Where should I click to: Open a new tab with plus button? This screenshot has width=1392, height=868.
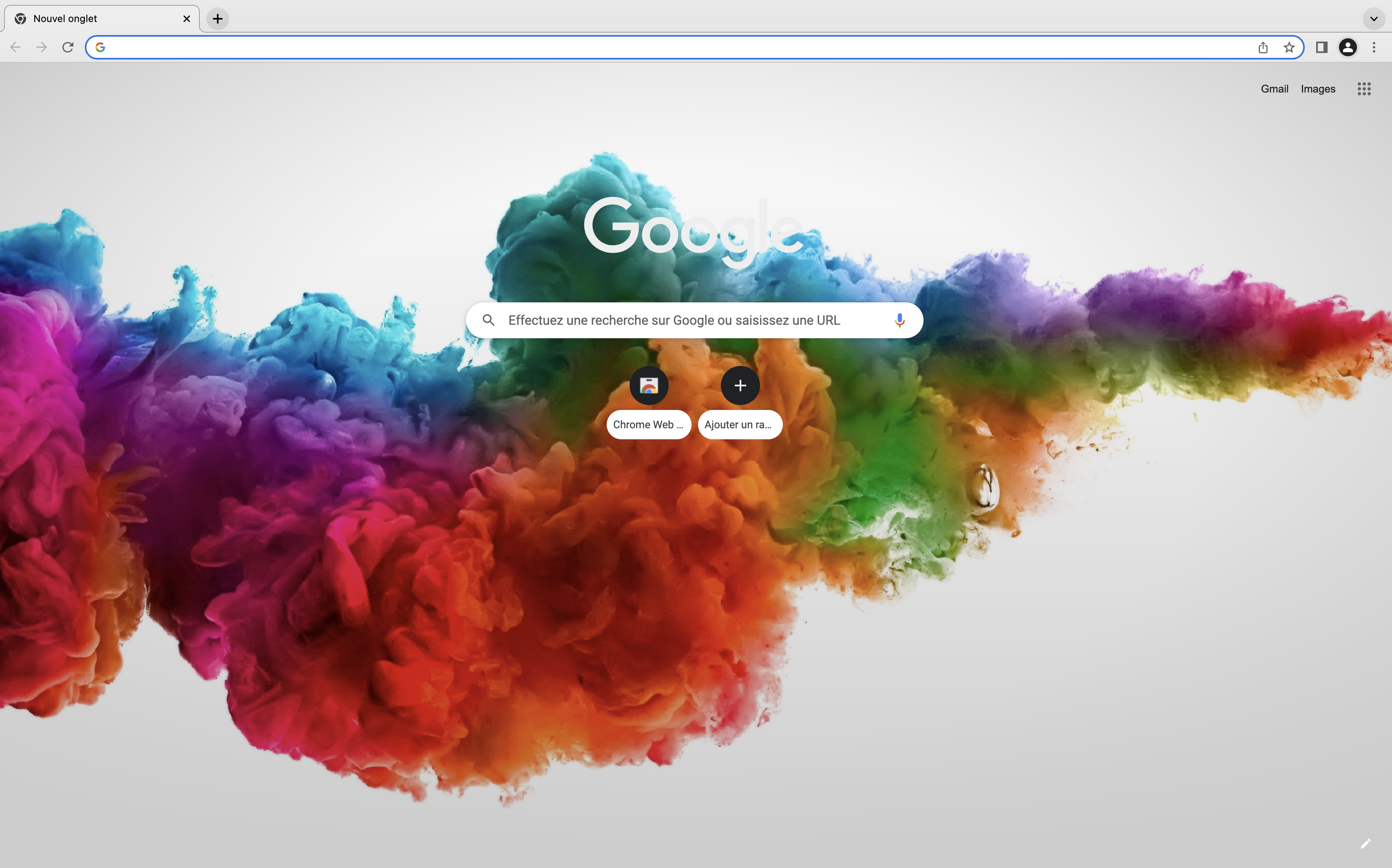pos(218,18)
